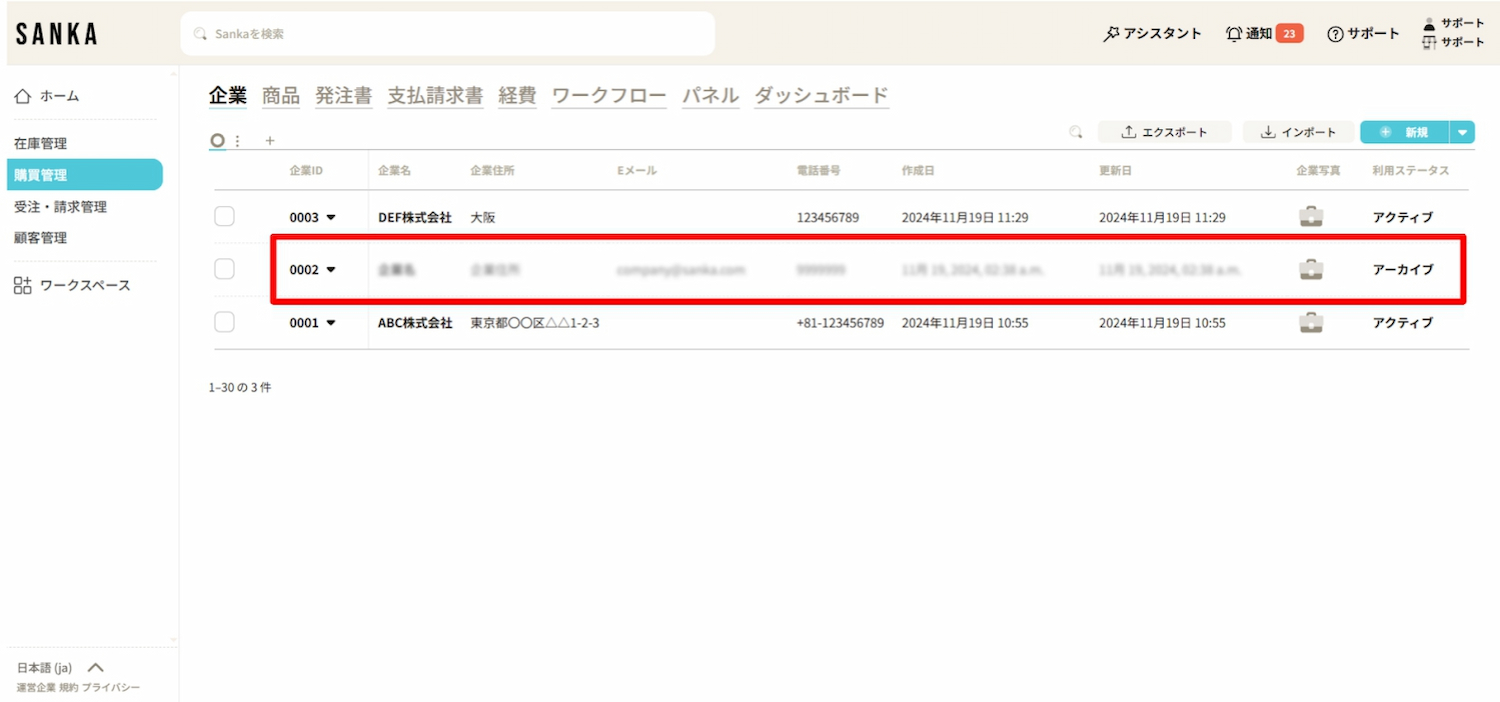The height and width of the screenshot is (702, 1500).
Task: Switch to the 発注書 tab
Action: [343, 96]
